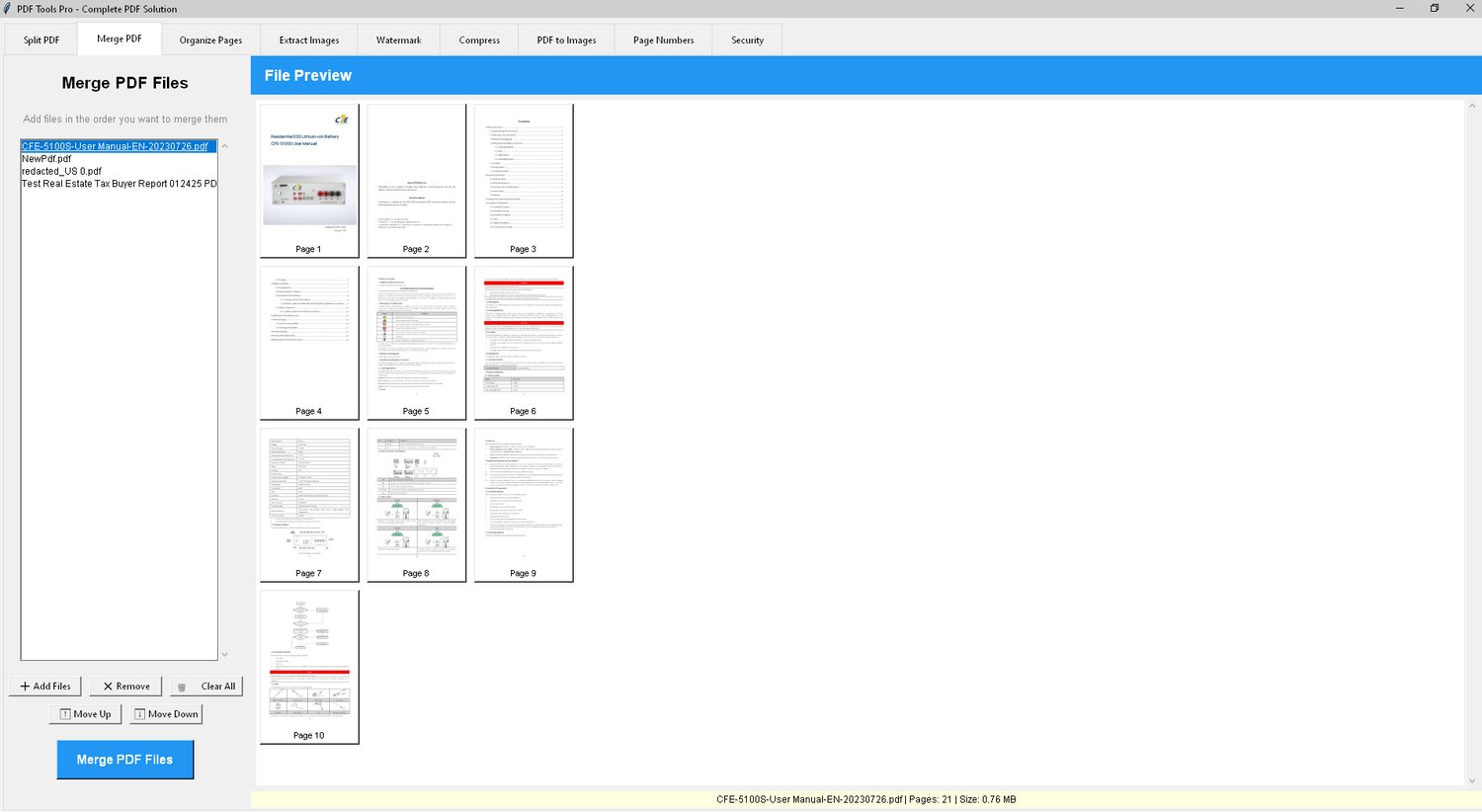Select the Page 6 thumbnail

pyautogui.click(x=524, y=343)
